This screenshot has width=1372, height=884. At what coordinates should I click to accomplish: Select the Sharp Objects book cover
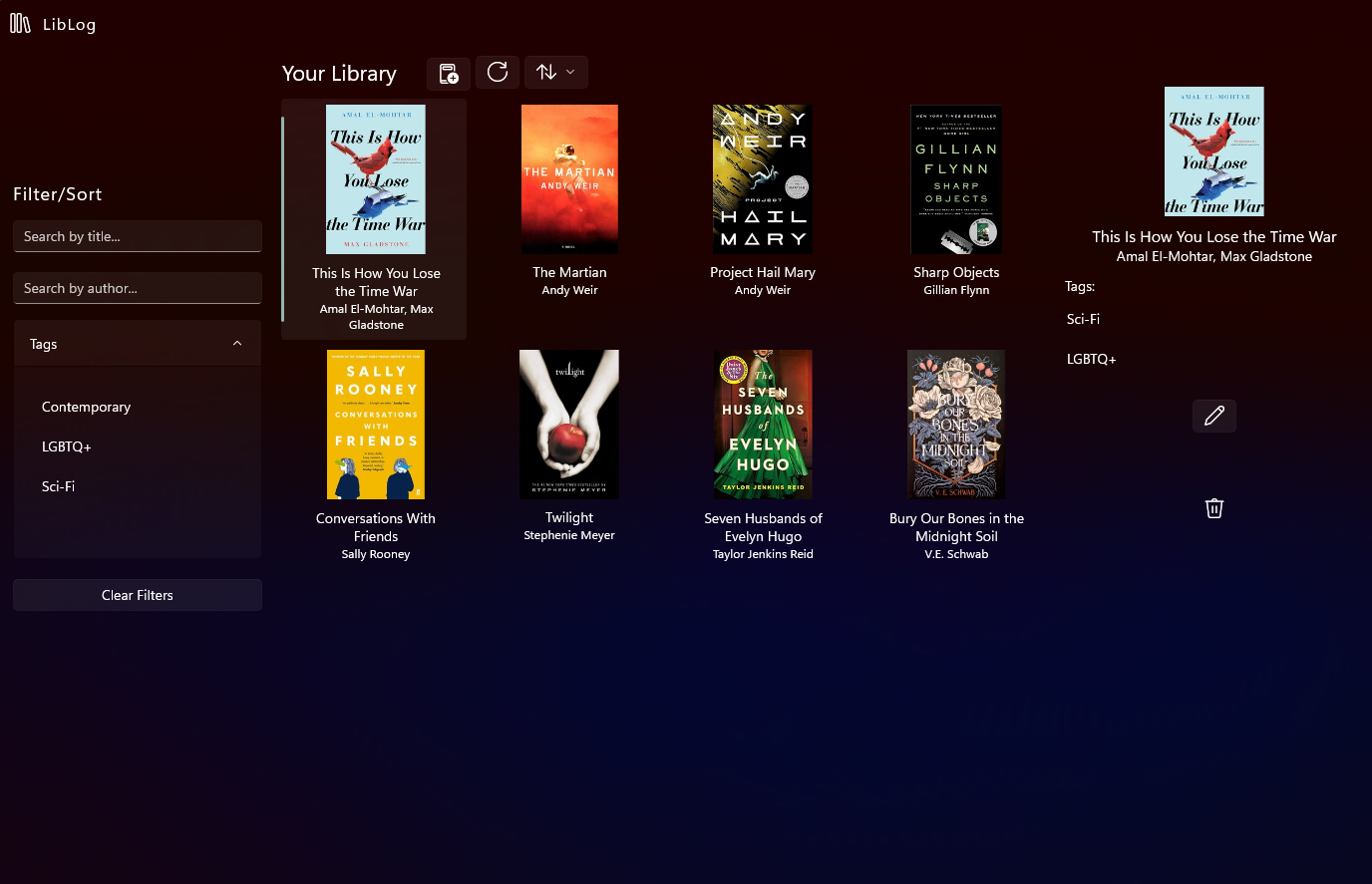[x=956, y=179]
